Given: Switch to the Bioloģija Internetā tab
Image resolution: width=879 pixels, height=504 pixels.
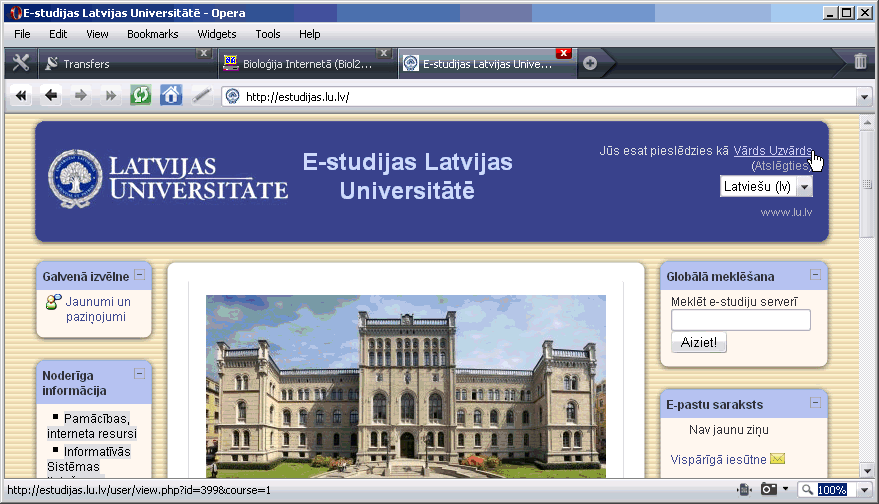Looking at the screenshot, I should point(307,64).
